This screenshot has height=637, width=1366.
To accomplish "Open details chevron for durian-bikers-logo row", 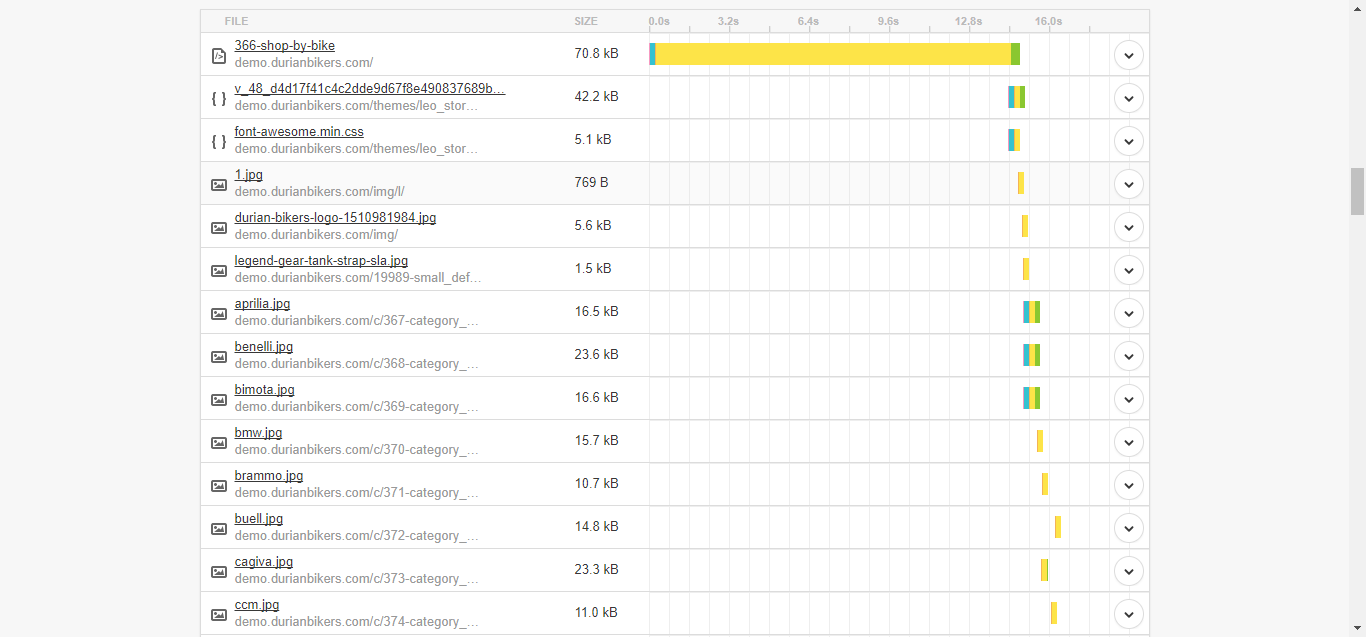I will point(1128,227).
